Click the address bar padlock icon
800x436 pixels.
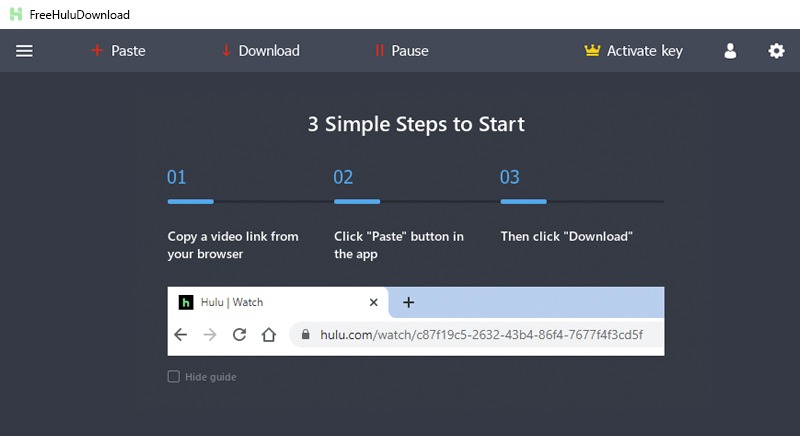coord(305,335)
